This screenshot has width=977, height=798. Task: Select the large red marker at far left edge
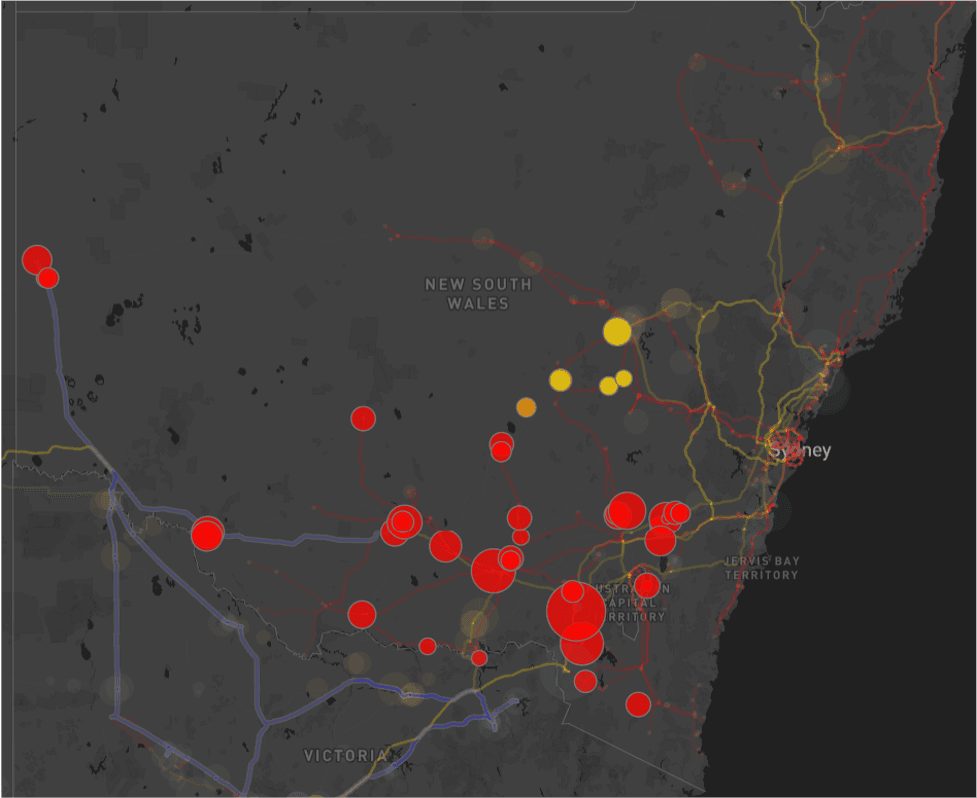point(37,260)
